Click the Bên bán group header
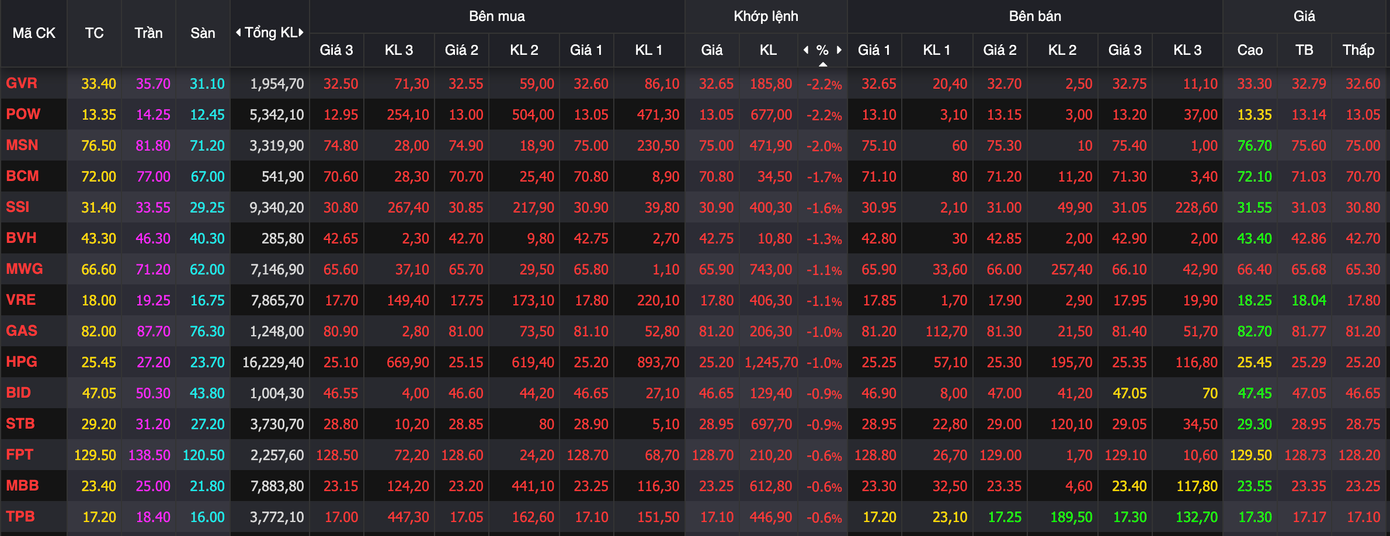The width and height of the screenshot is (1390, 536). tap(1034, 16)
